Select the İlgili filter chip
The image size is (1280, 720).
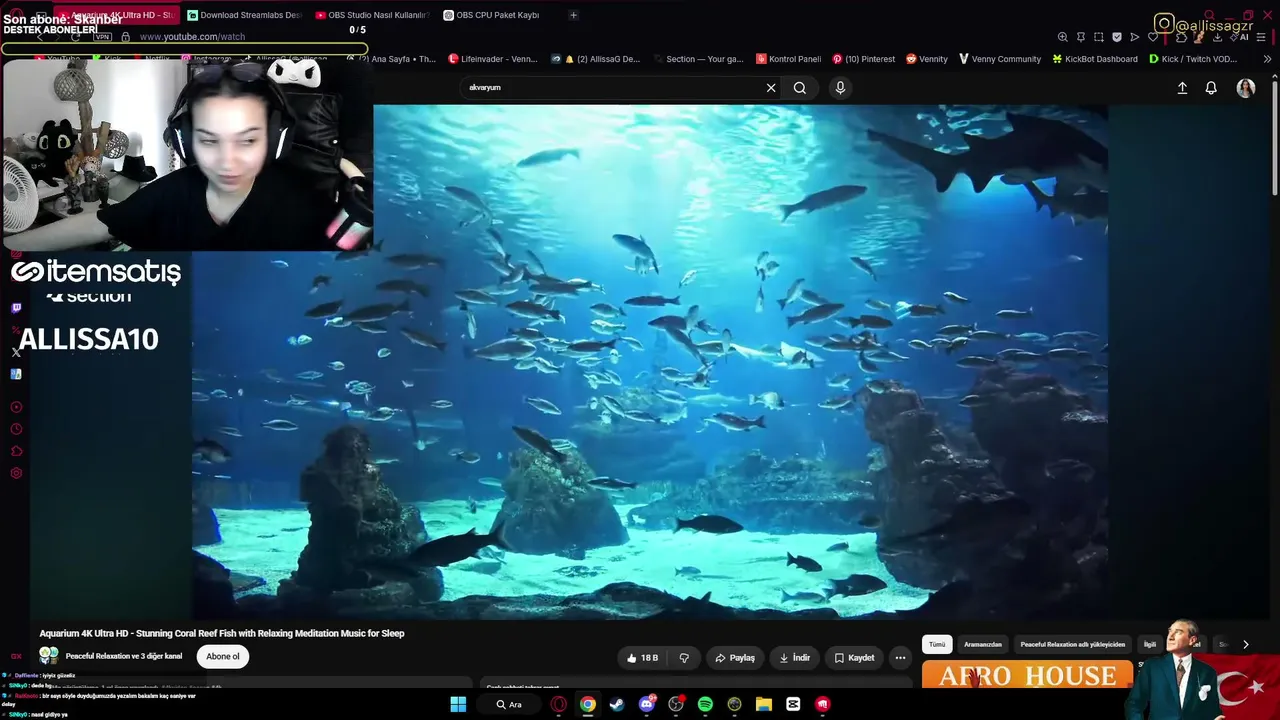(x=1150, y=645)
